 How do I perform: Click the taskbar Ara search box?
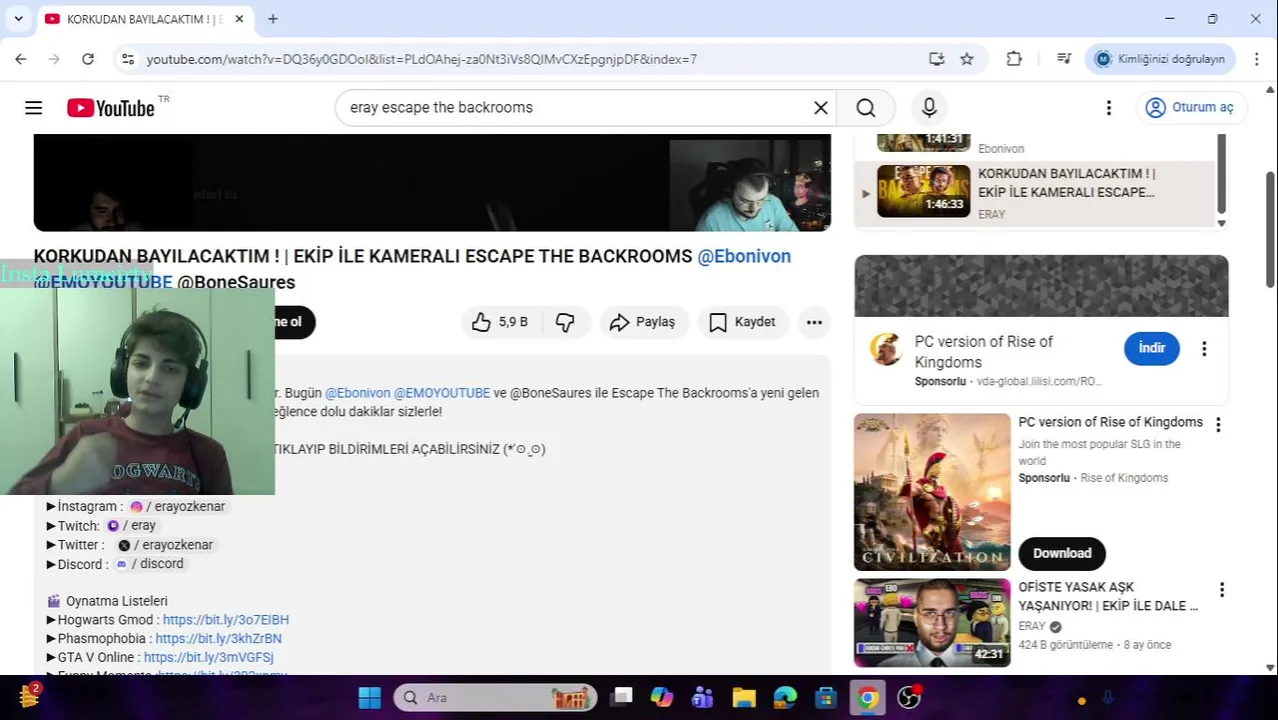(495, 698)
